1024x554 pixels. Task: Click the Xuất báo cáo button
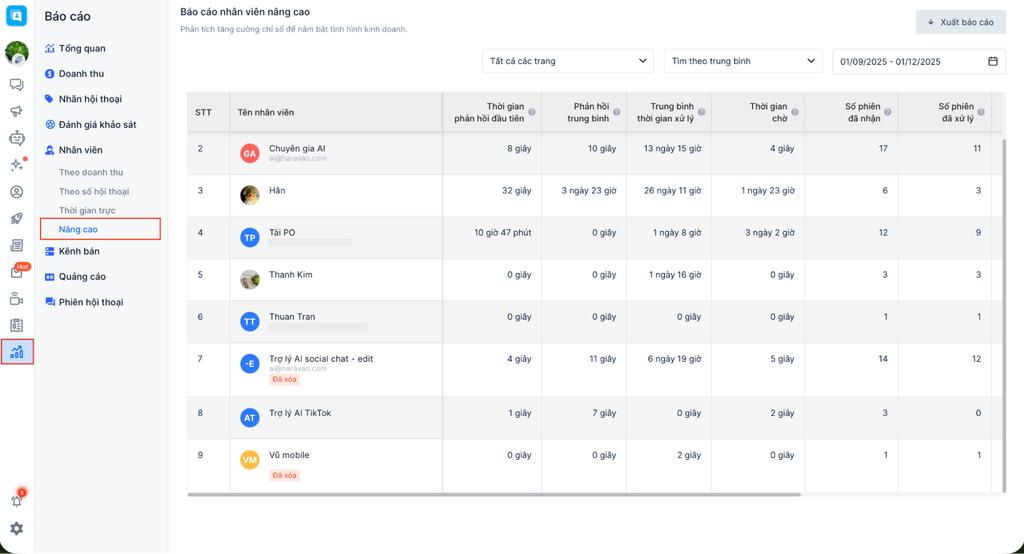tap(960, 22)
